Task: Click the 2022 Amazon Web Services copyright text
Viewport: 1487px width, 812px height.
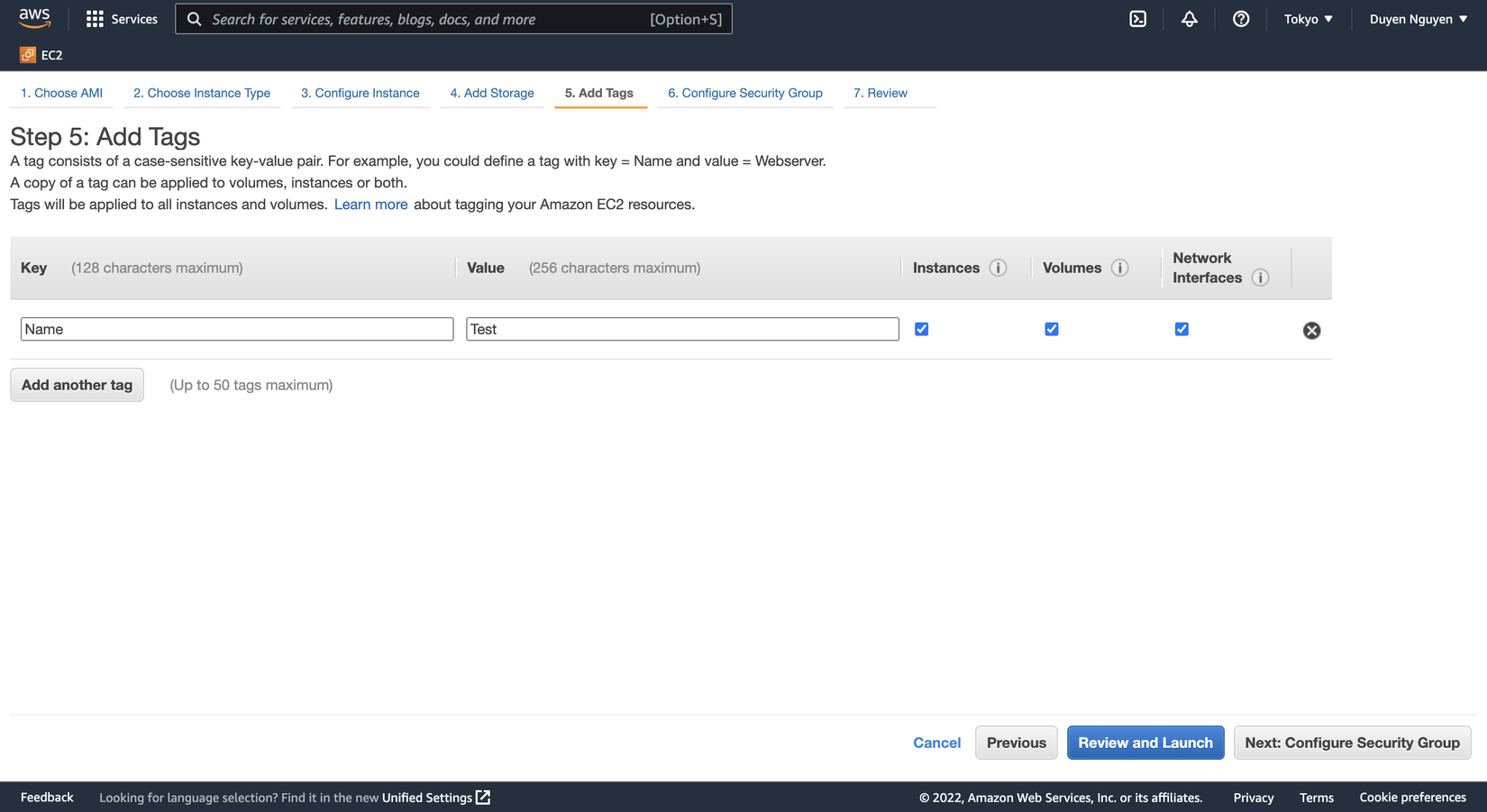Action: (x=1061, y=798)
